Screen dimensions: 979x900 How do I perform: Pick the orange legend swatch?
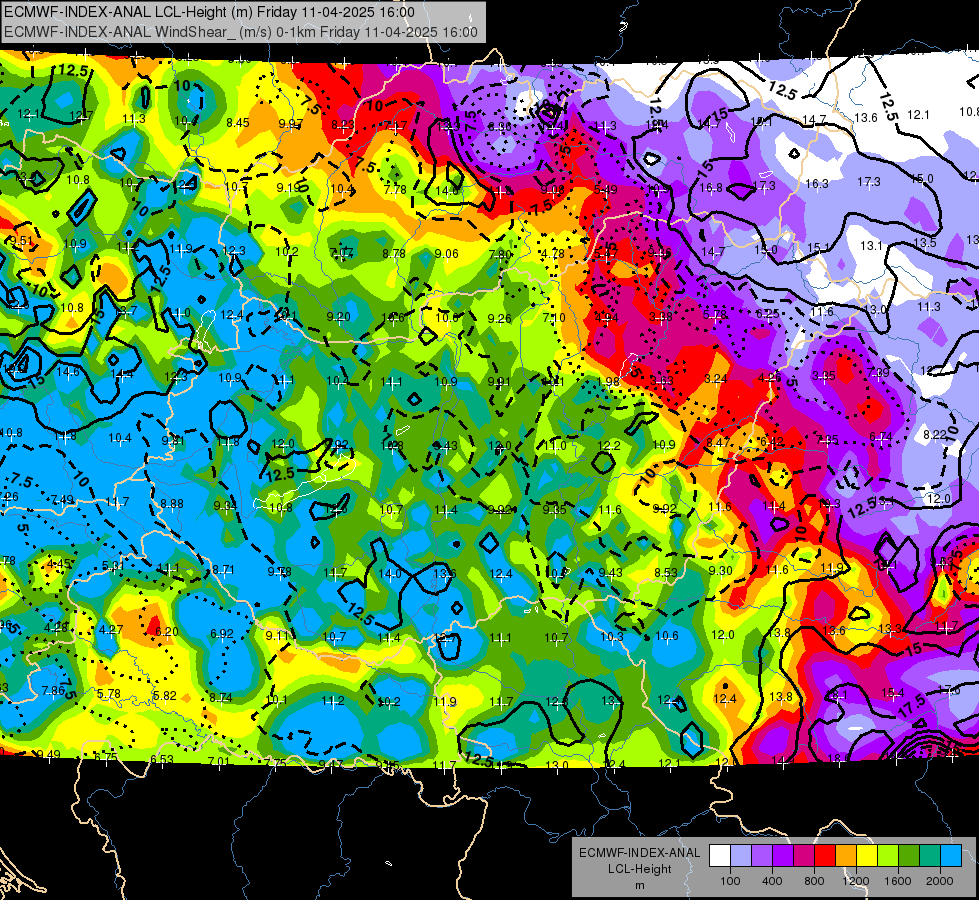point(846,856)
